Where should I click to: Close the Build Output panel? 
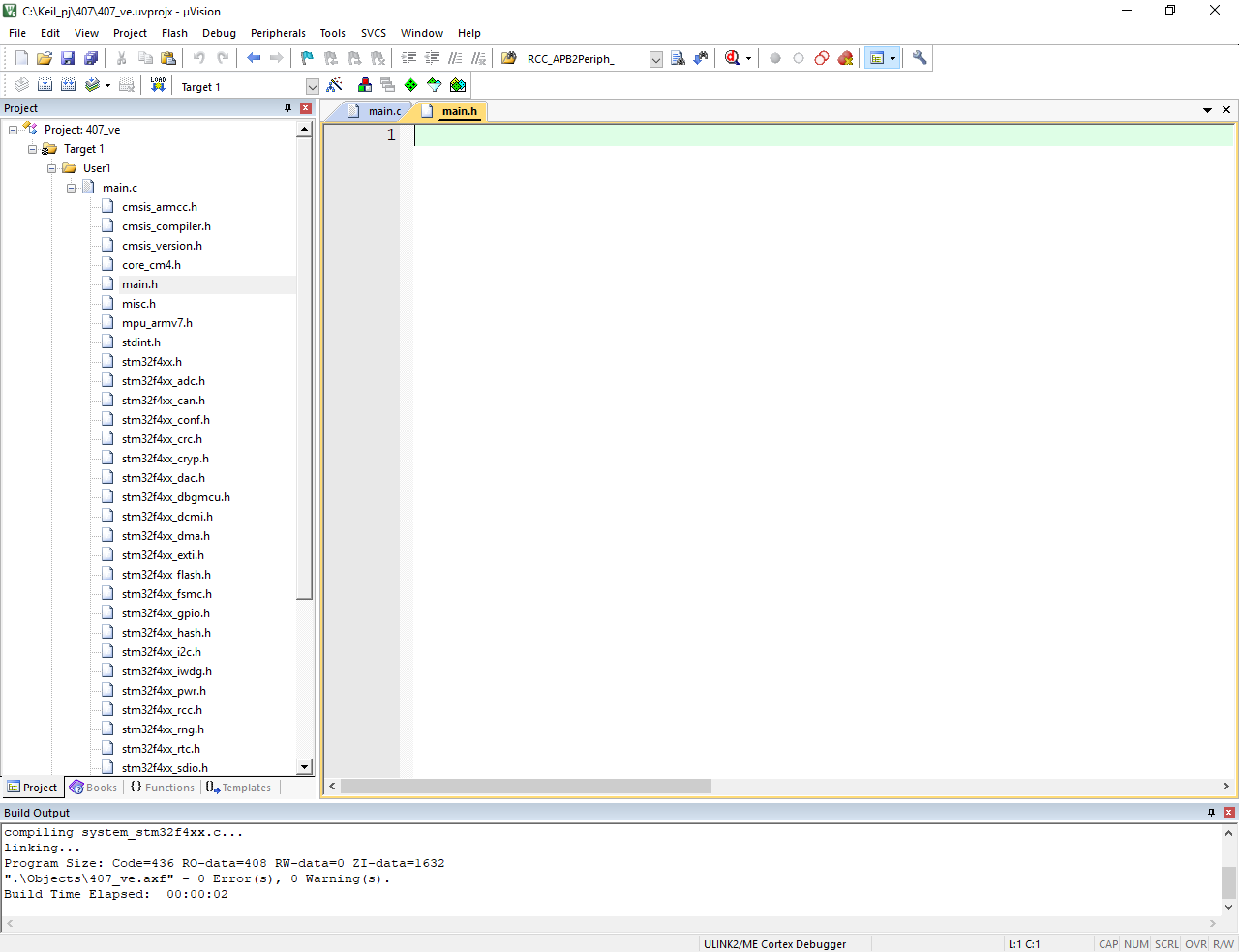[x=1229, y=813]
